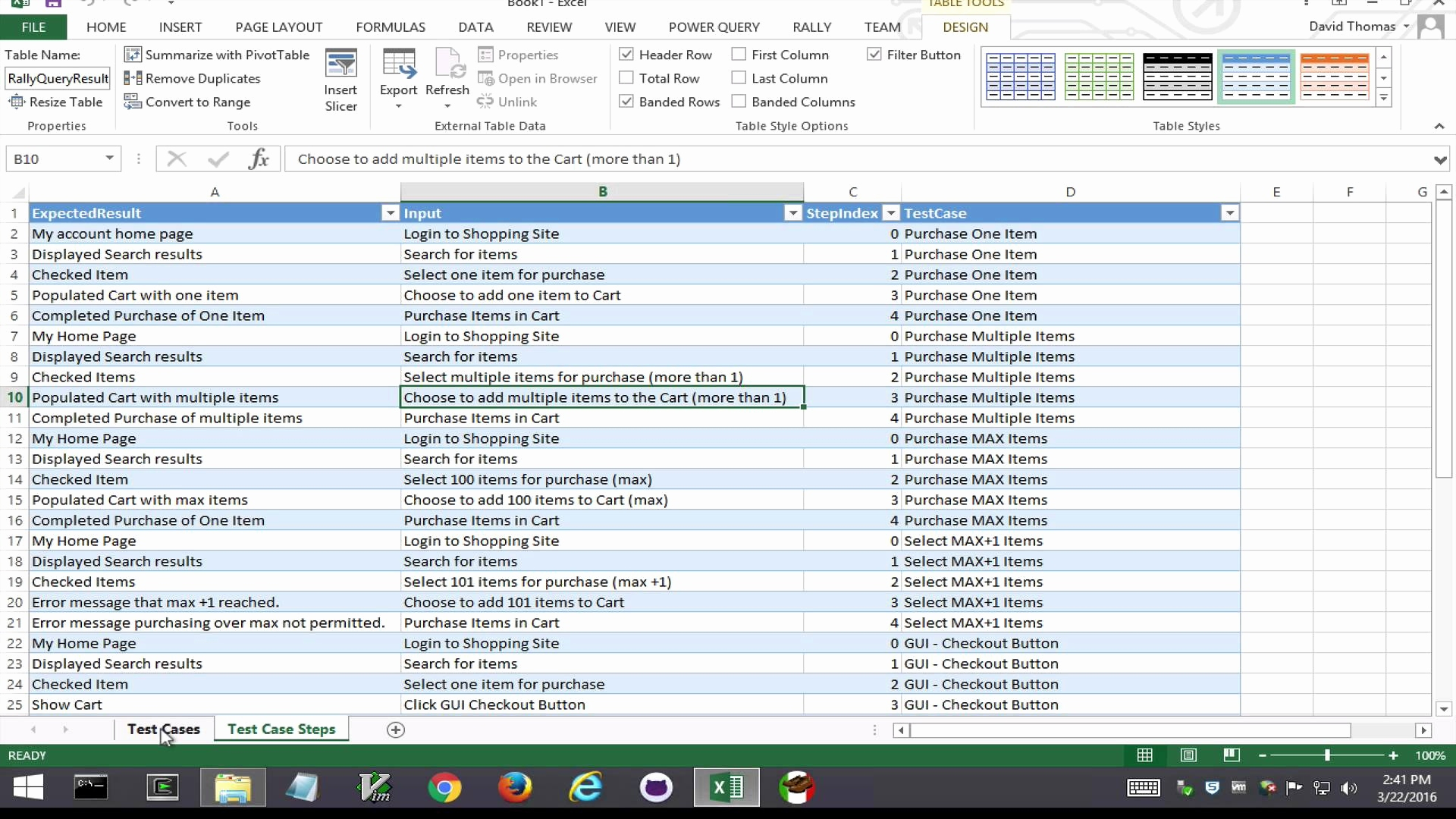The image size is (1456, 819).
Task: Expand the Table Styles gallery
Action: click(1384, 98)
